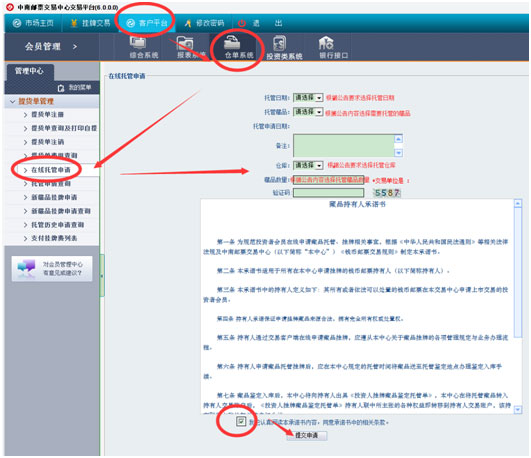Open the 投资类系统 icon
Viewport: 531px width, 458px height.
[279, 43]
